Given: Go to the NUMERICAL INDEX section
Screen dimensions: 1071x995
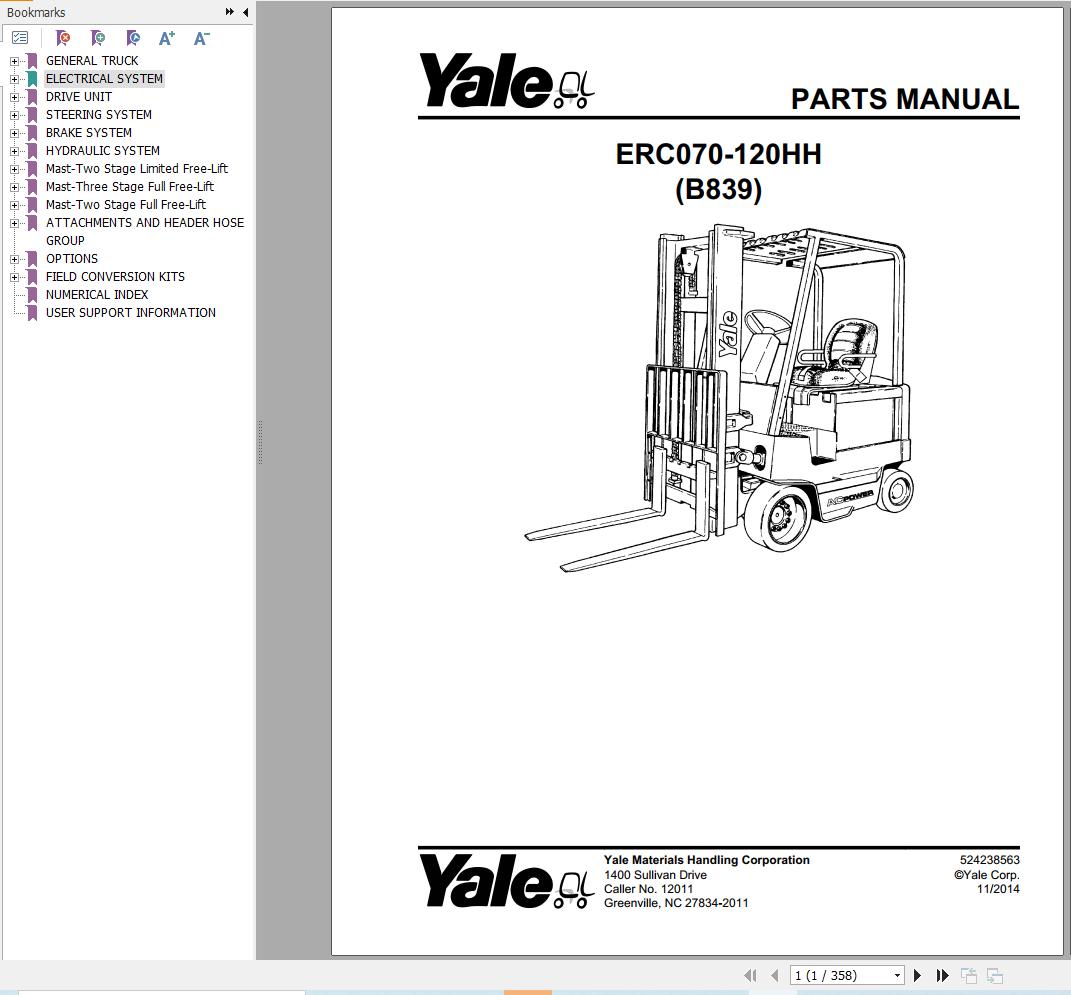Looking at the screenshot, I should [x=96, y=294].
